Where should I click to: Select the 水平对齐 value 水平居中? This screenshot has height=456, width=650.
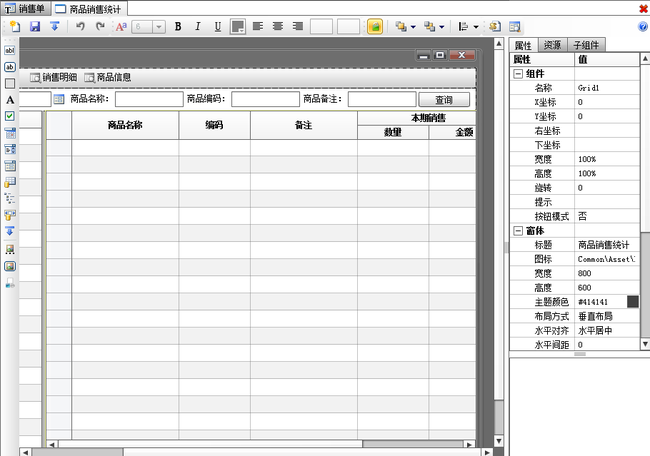pos(607,330)
